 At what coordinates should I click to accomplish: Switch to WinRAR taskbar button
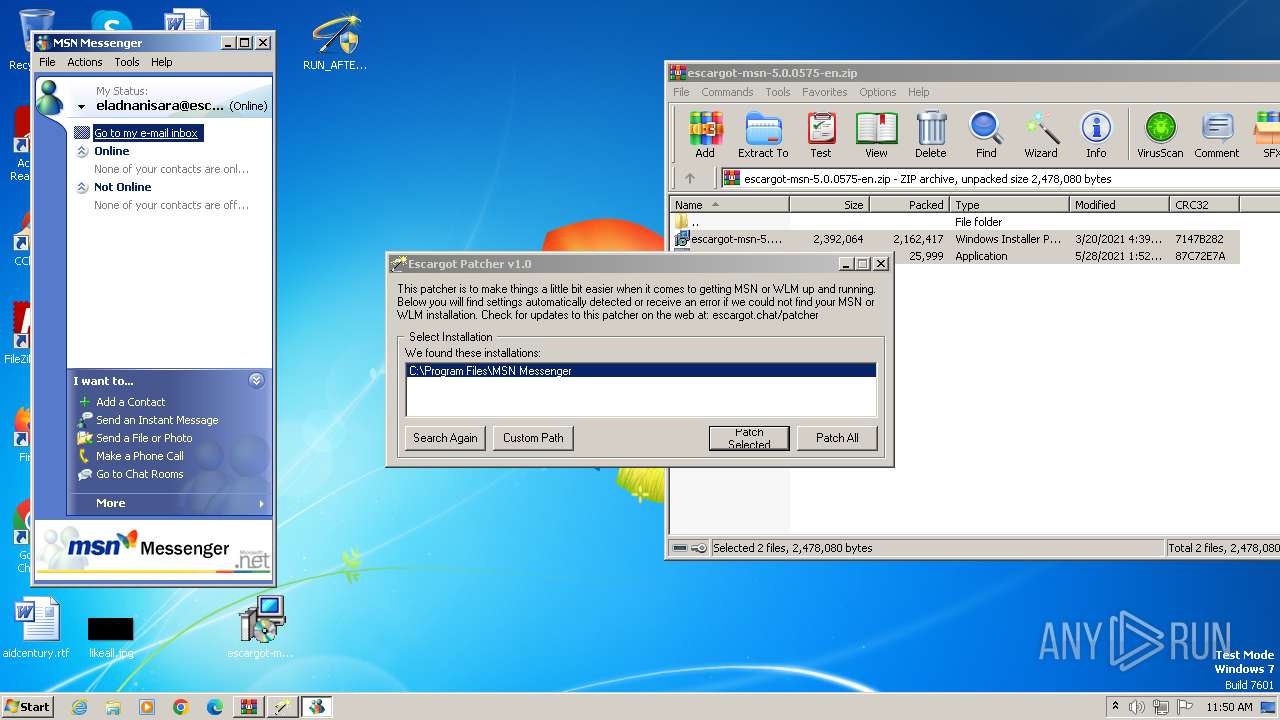[249, 707]
